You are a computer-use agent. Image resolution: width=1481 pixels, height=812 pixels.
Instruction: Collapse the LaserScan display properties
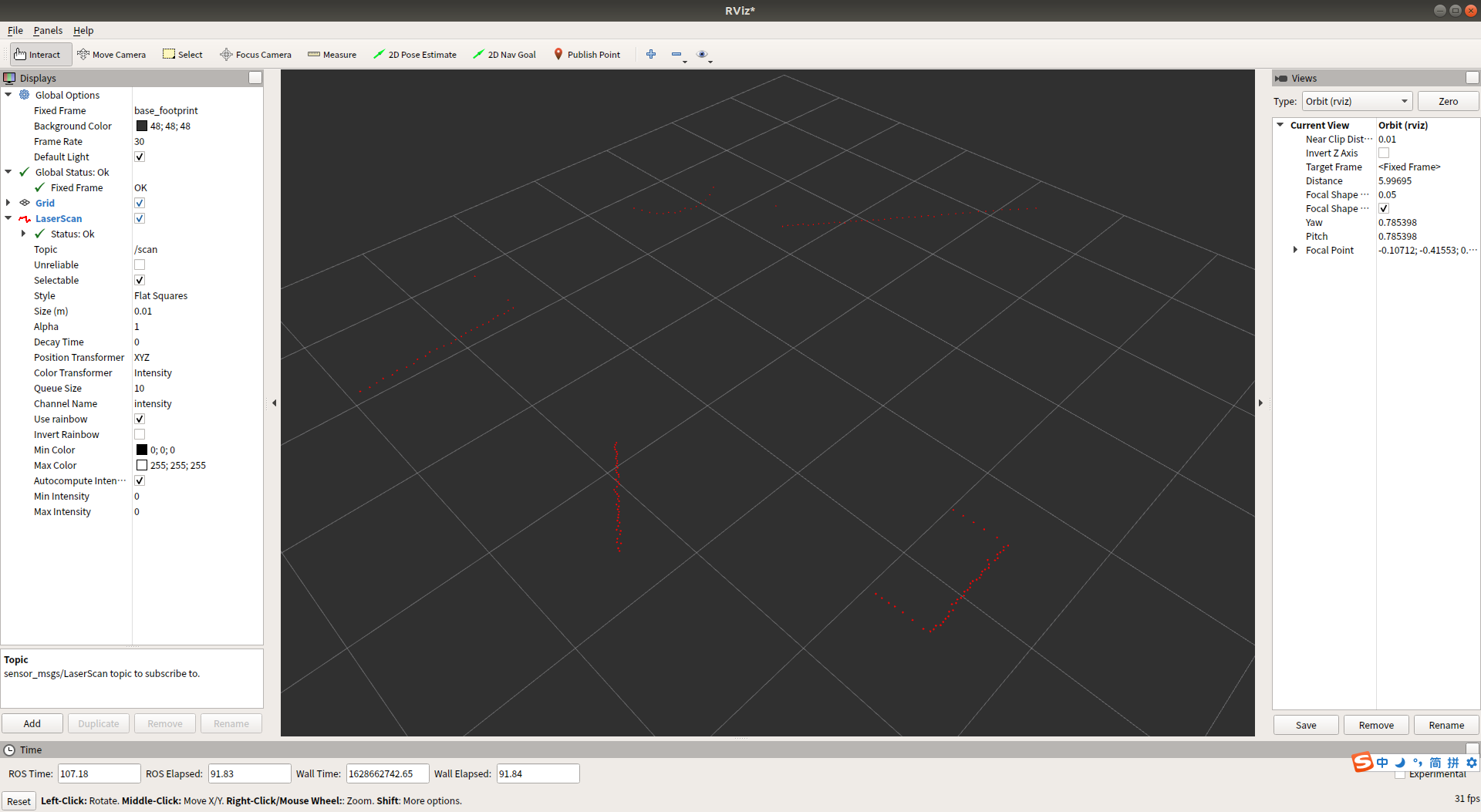tap(8, 218)
